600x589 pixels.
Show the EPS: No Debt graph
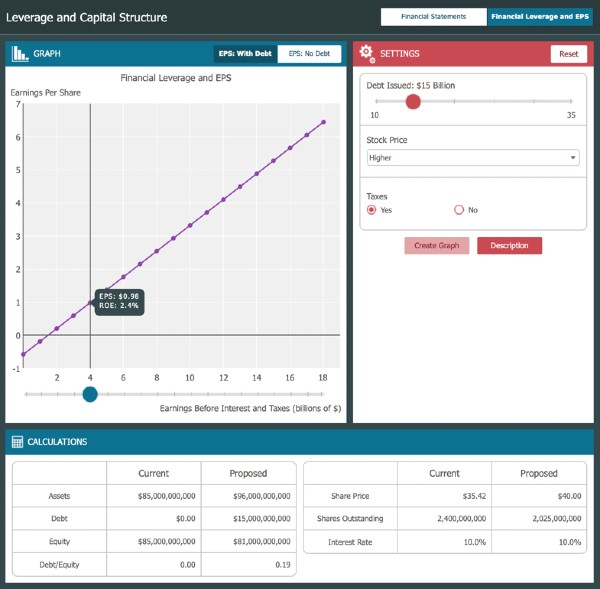309,54
